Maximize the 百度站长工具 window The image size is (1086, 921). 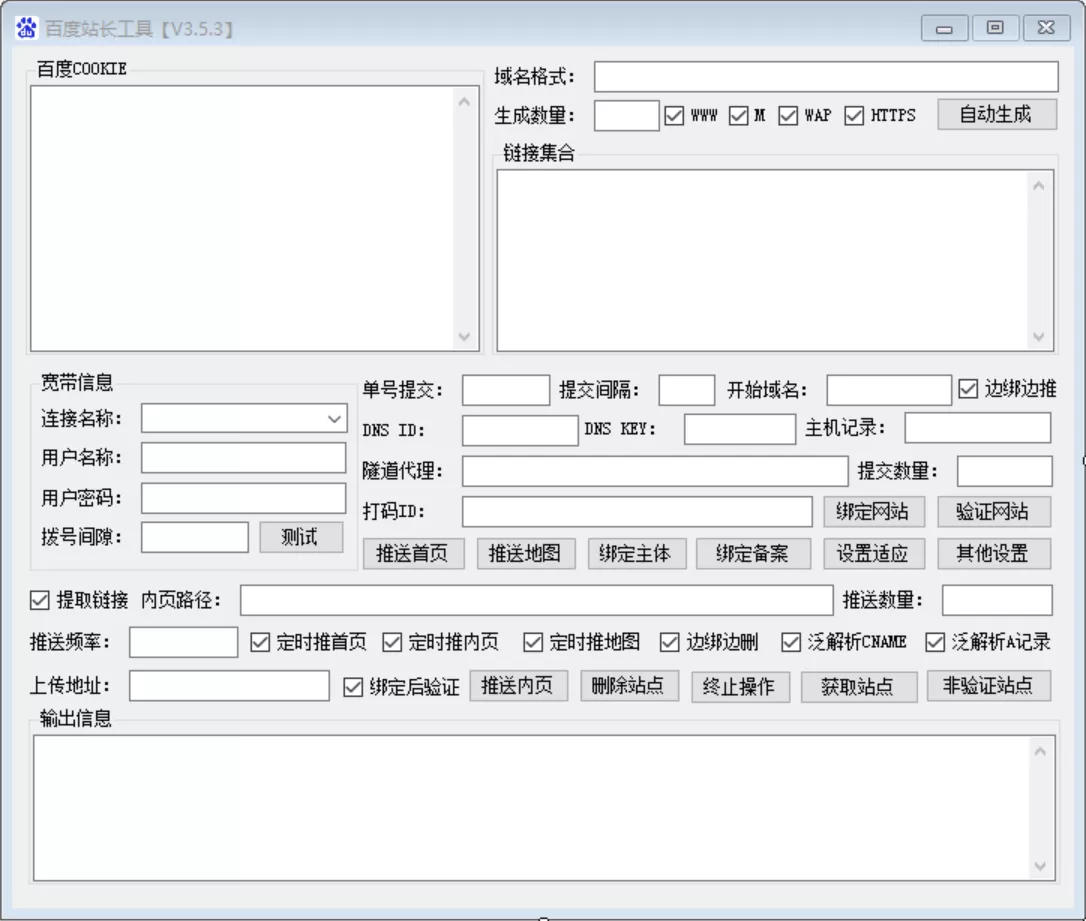(995, 28)
